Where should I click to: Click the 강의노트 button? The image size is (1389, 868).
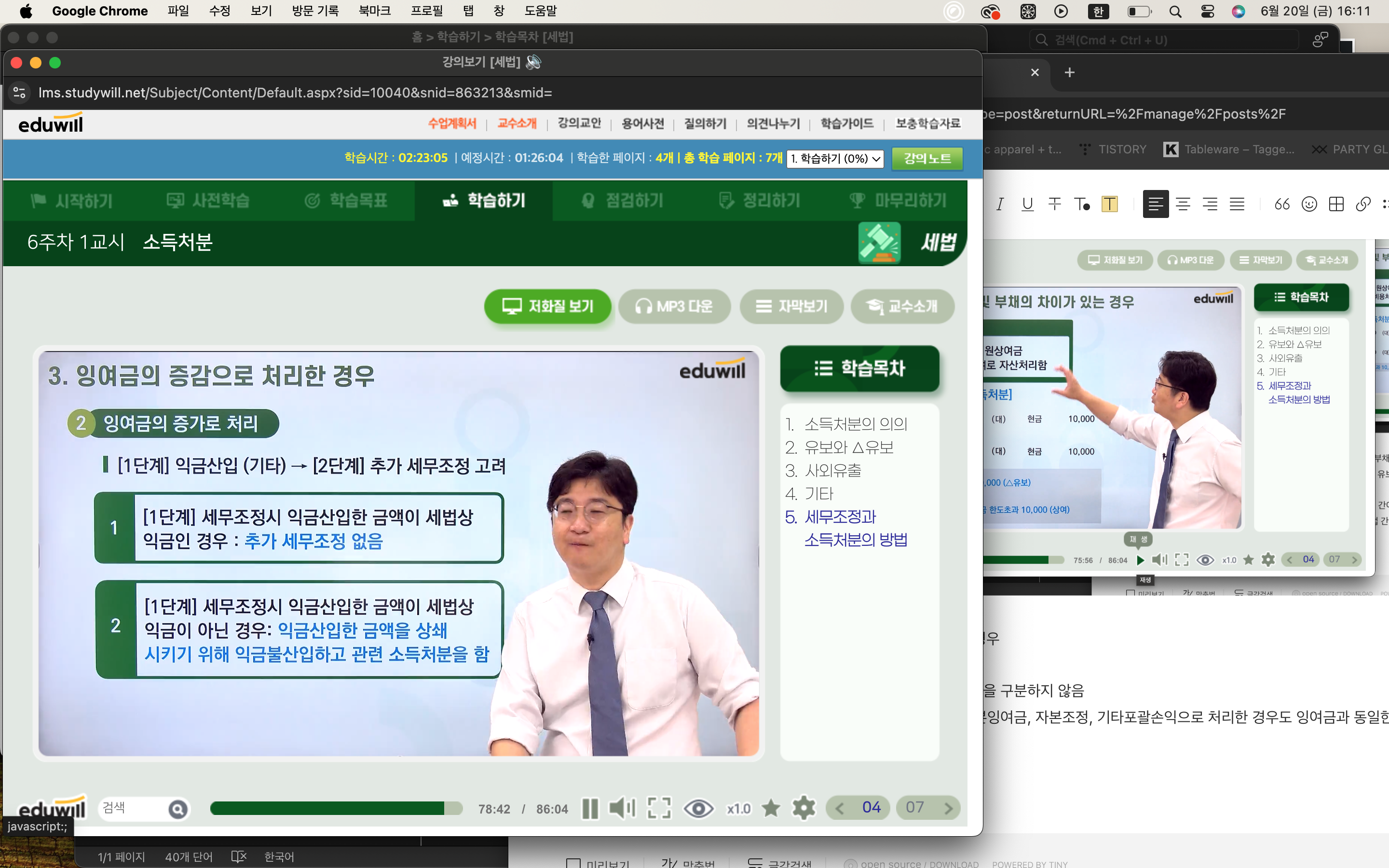click(x=927, y=159)
